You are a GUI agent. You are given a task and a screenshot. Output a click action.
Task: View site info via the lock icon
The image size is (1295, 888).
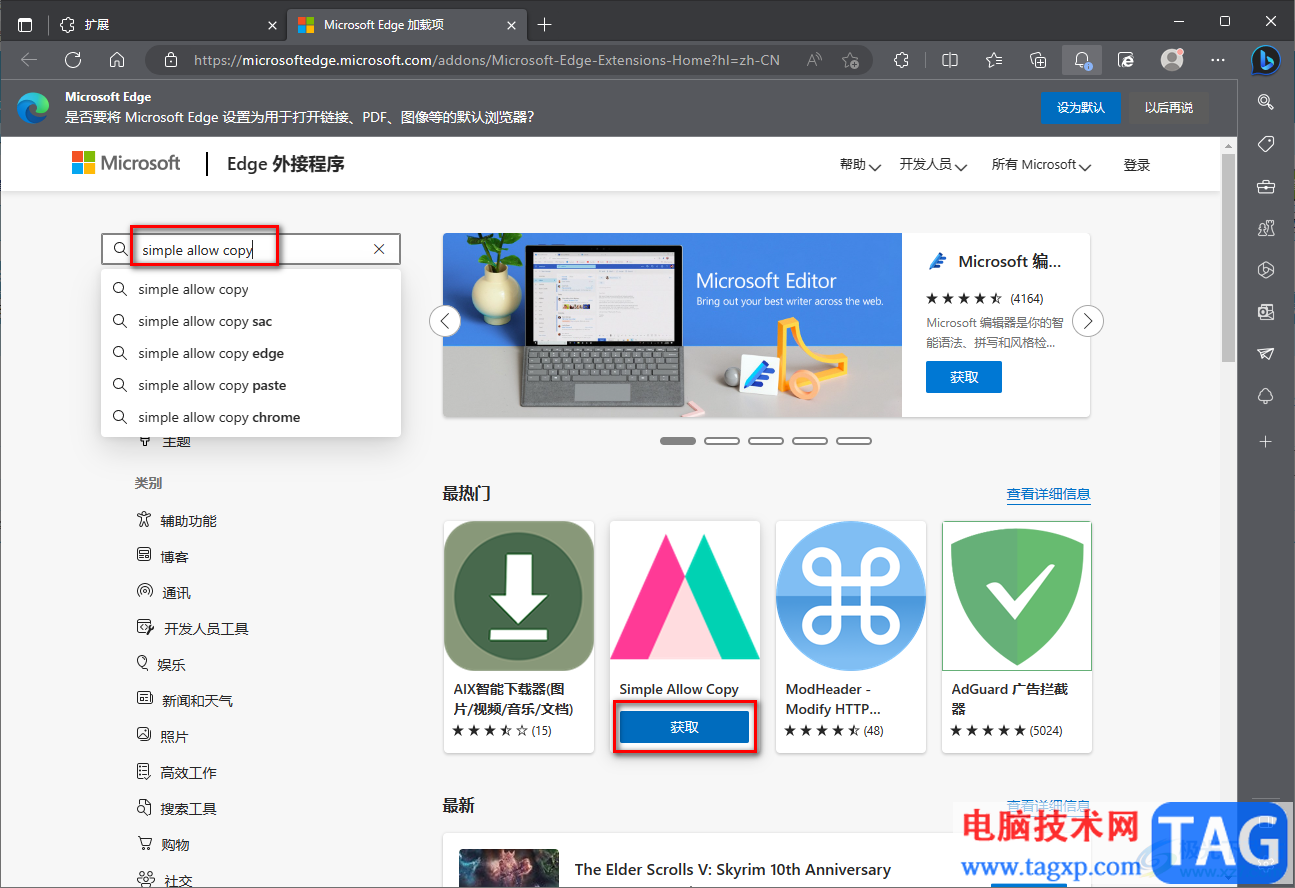170,60
